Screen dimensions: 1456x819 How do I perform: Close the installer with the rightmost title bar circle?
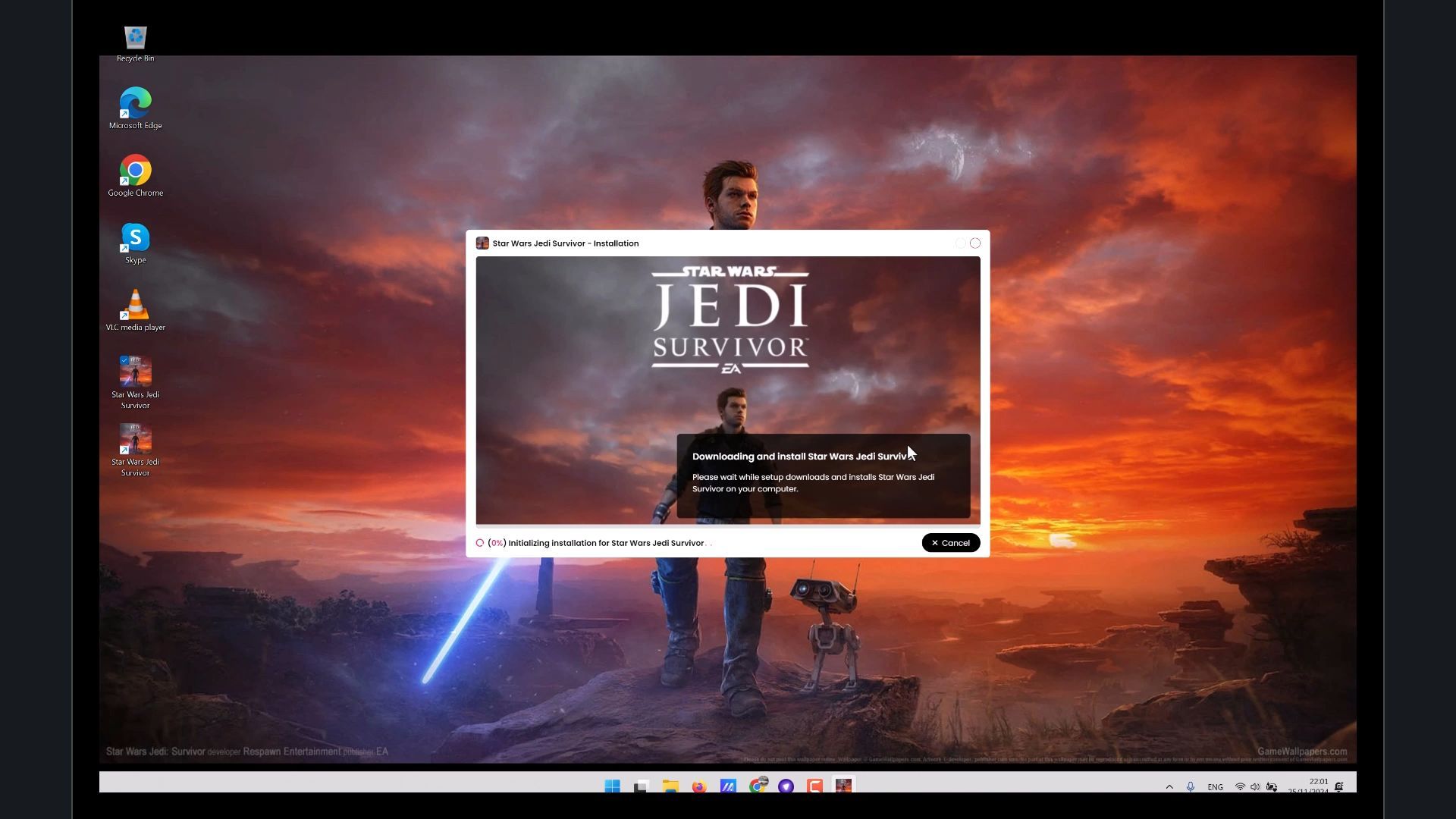pyautogui.click(x=975, y=243)
